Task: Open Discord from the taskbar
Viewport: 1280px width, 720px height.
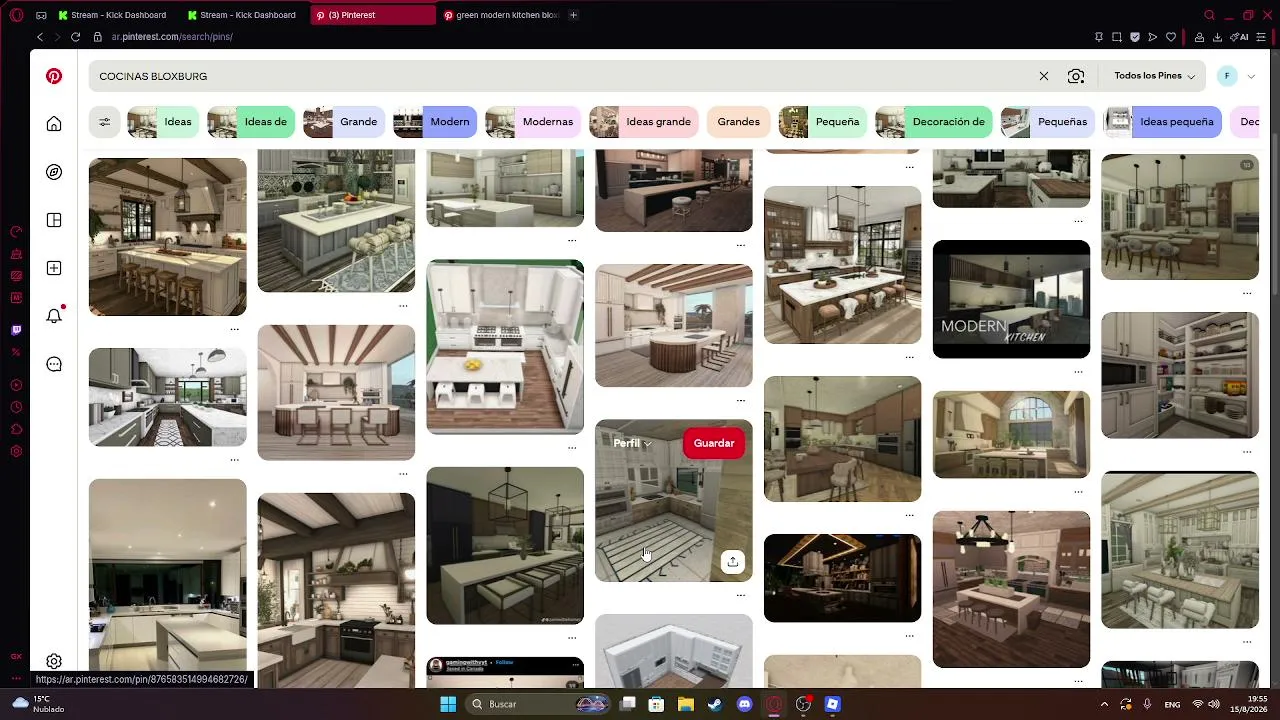Action: 744,704
